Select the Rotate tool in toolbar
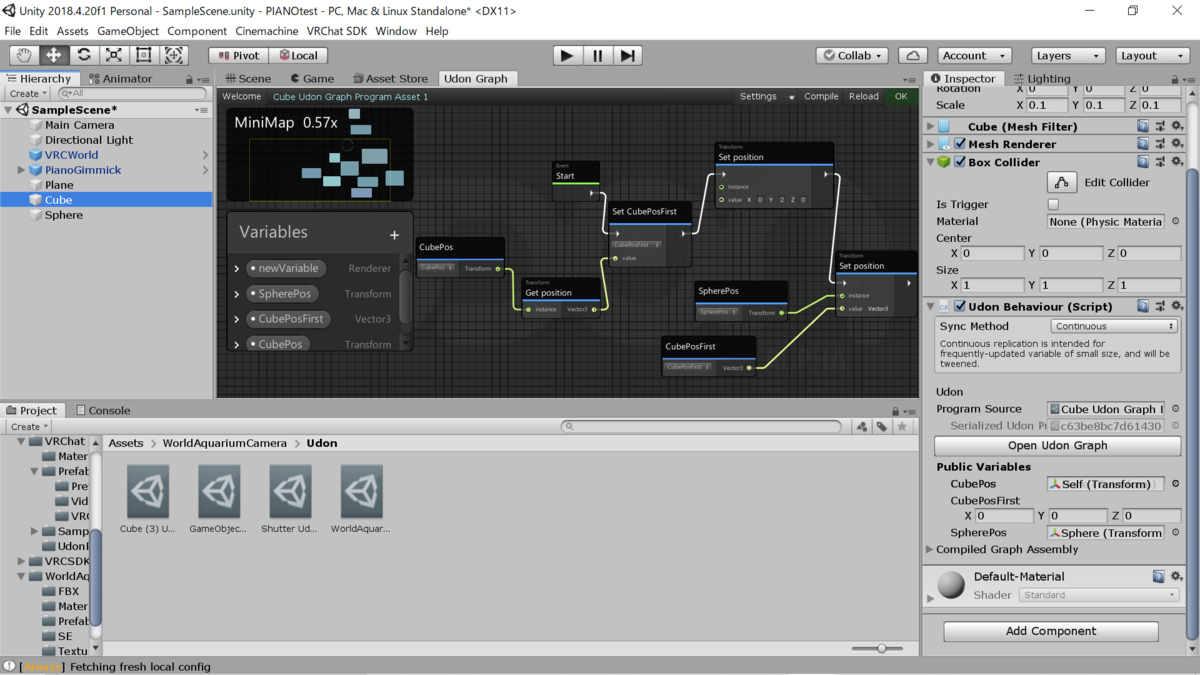This screenshot has height=675, width=1200. click(84, 56)
